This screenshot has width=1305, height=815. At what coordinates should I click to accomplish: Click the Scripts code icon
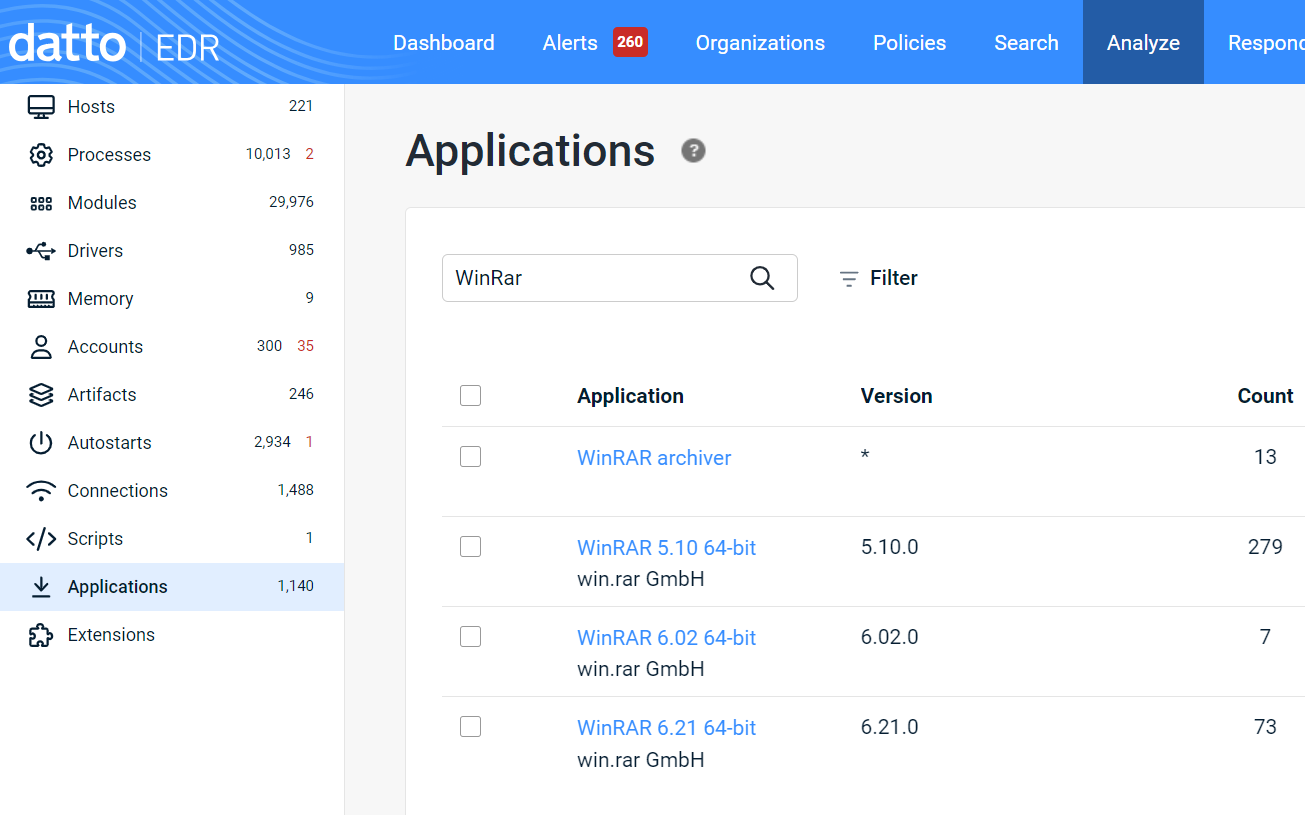click(41, 539)
